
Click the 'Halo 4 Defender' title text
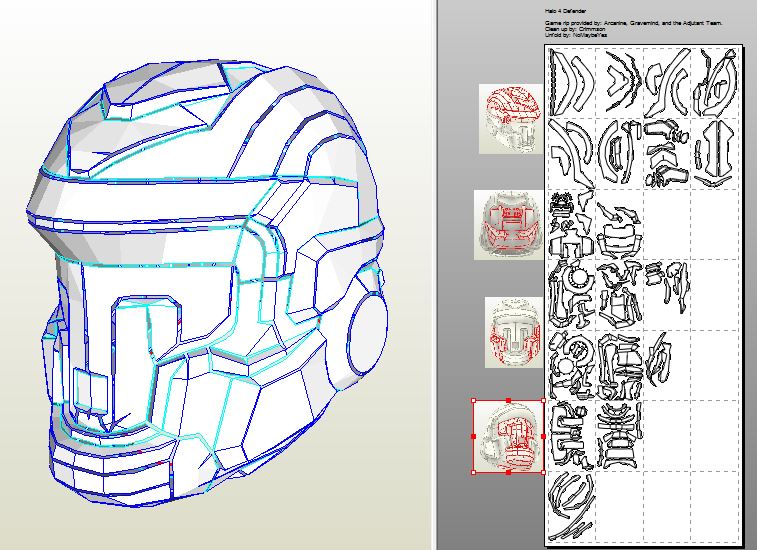point(565,11)
